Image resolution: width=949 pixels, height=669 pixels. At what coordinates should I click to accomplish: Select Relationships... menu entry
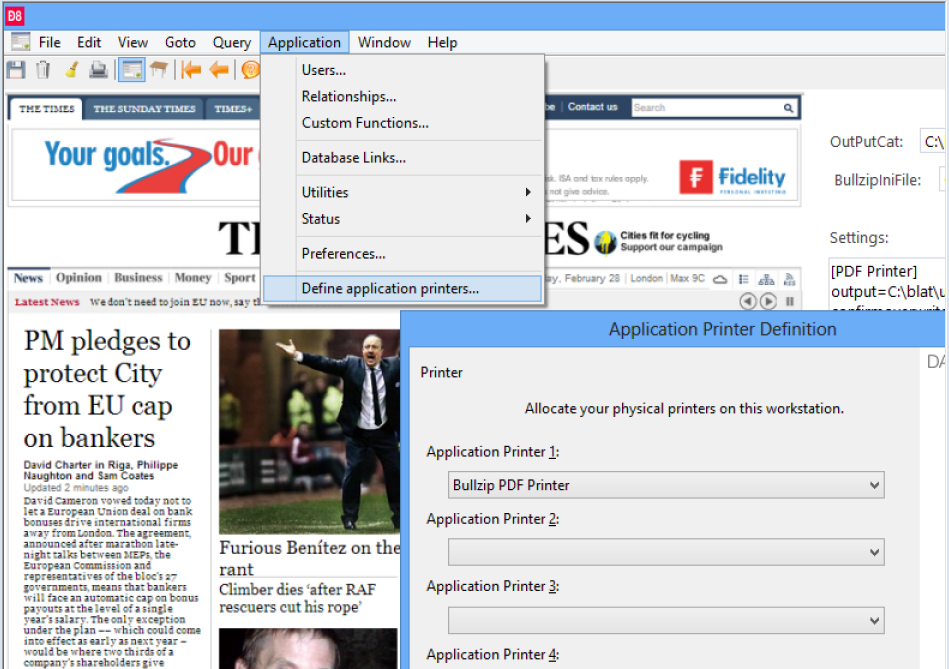pyautogui.click(x=402, y=97)
